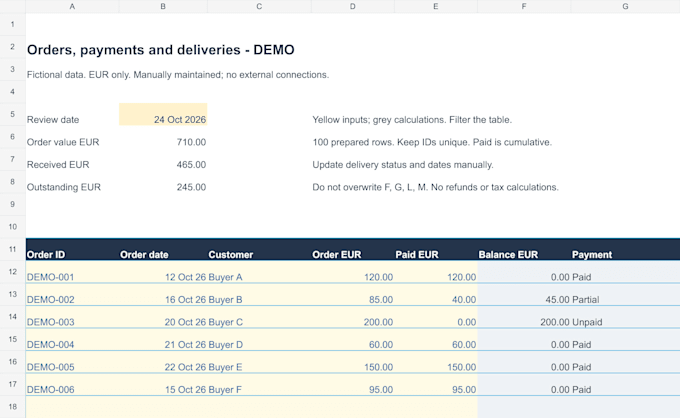The width and height of the screenshot is (680, 418).
Task: Select order ID DEMO-003
Action: tap(50, 322)
